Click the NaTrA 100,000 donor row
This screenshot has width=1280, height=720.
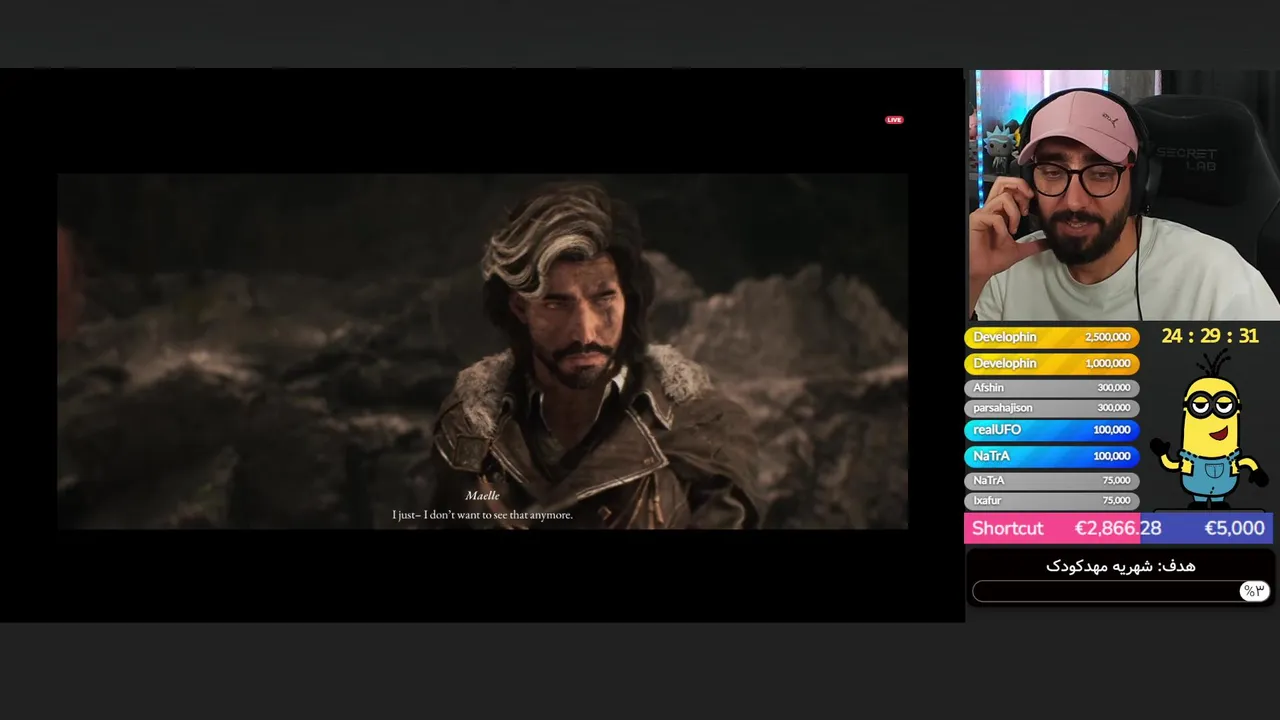pyautogui.click(x=1051, y=456)
